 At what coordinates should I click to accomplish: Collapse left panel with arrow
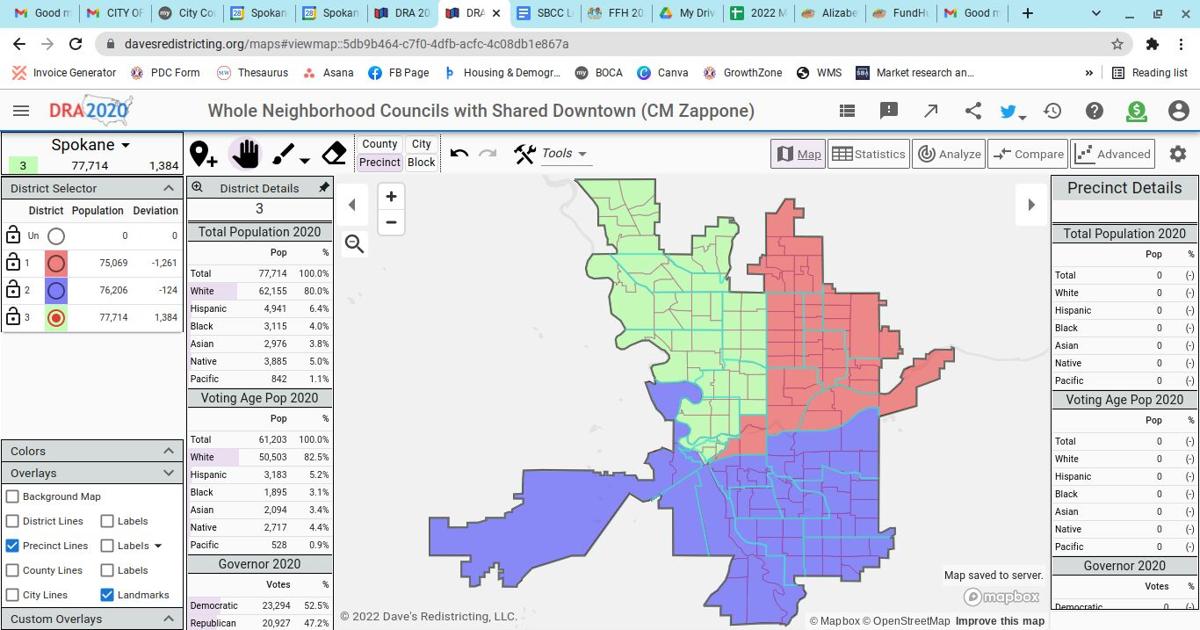pos(352,205)
